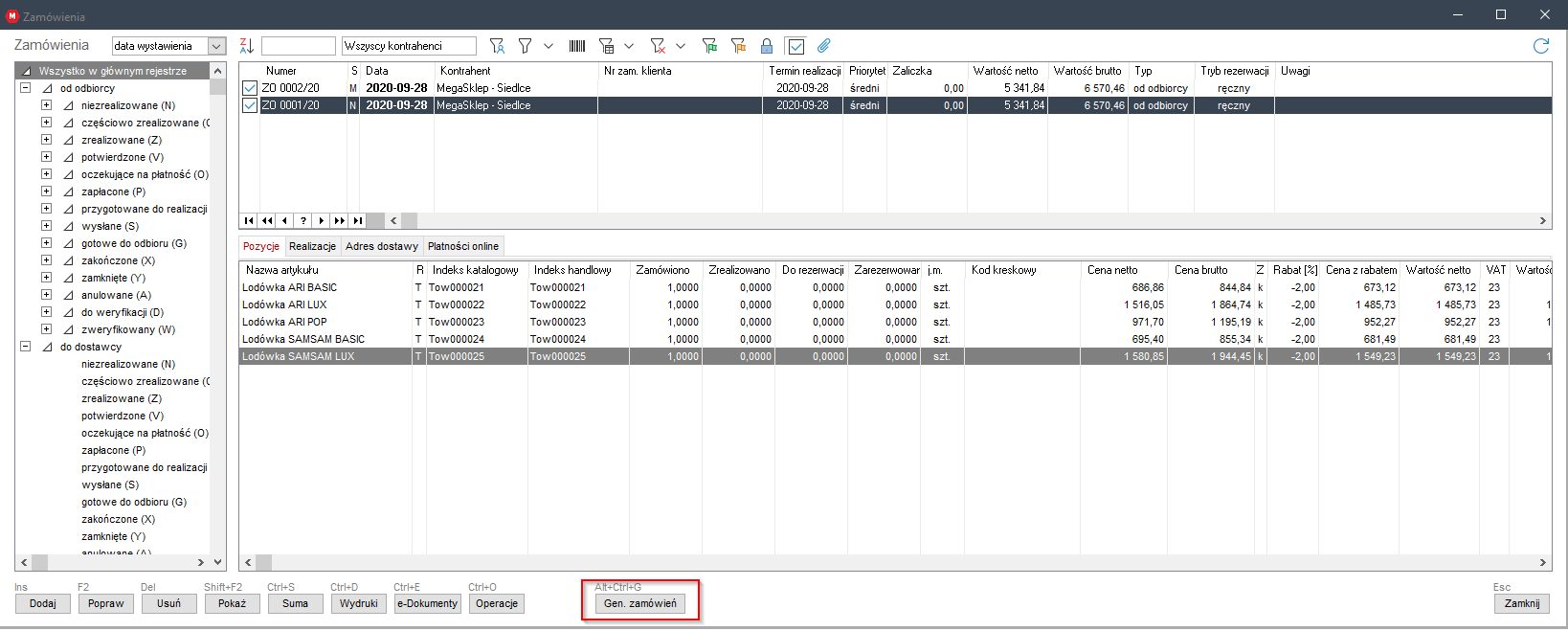
Task: Click the barcode scanner icon
Action: coord(577,46)
